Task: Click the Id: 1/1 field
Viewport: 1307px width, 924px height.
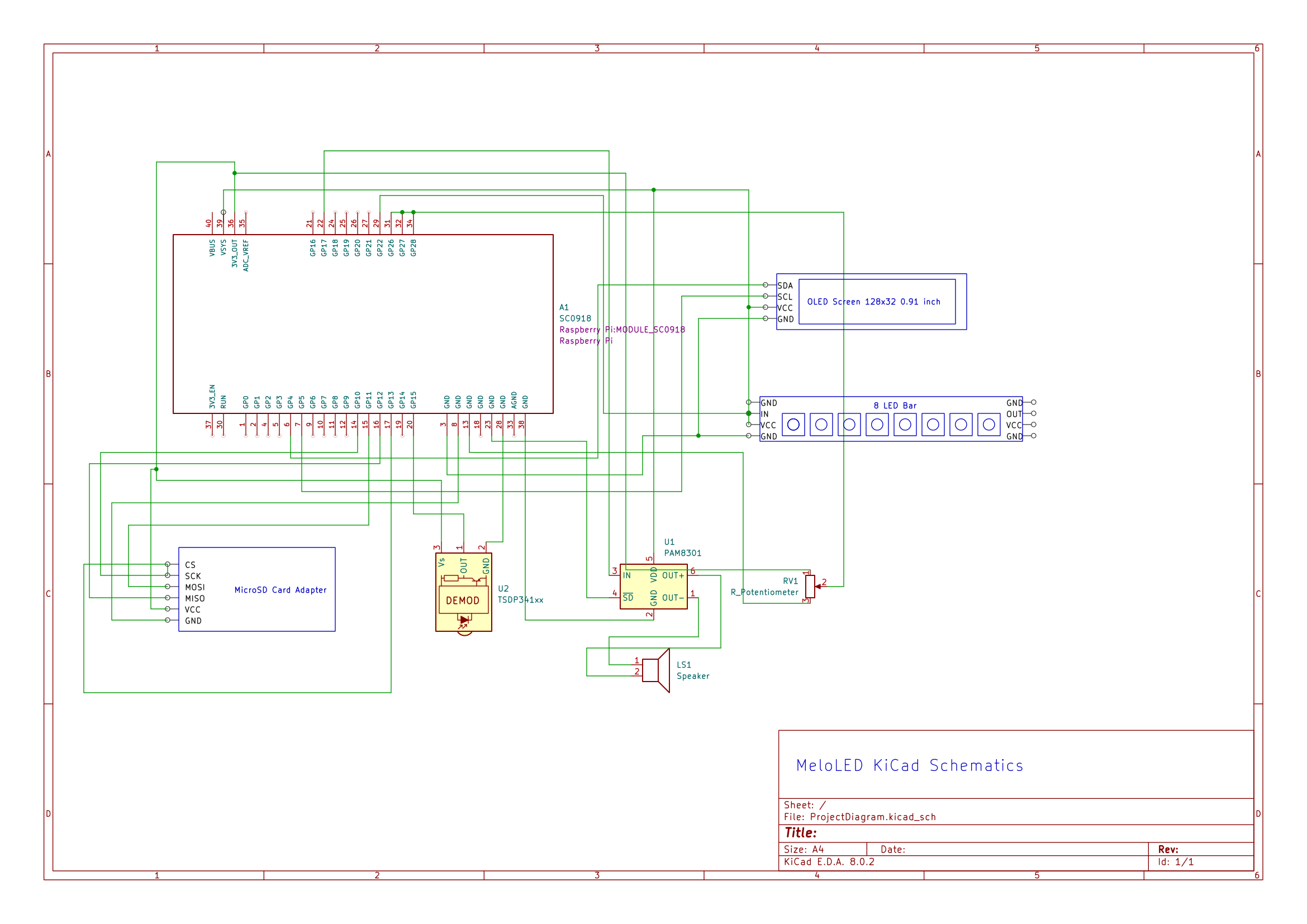Action: (x=1176, y=861)
